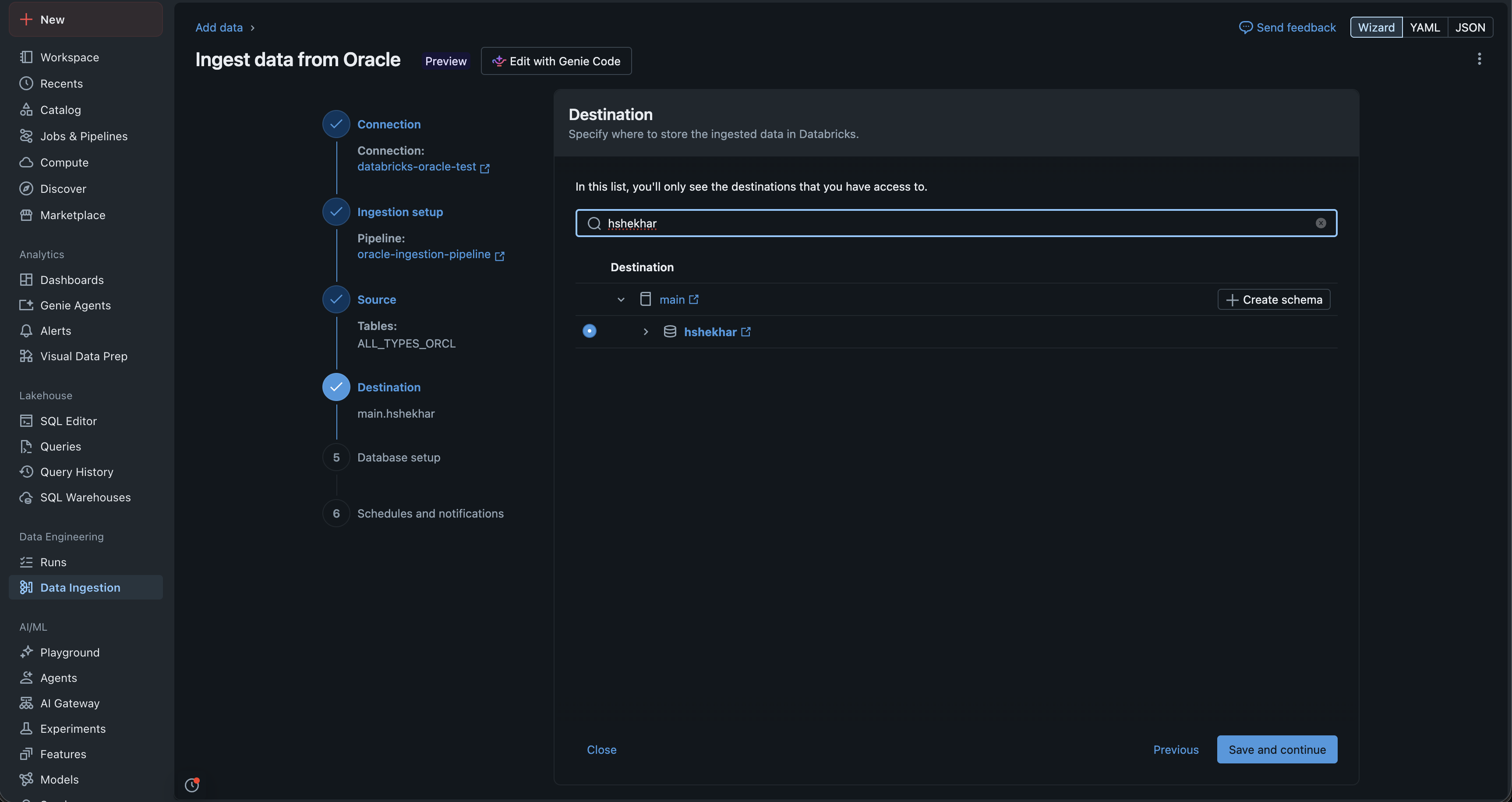
Task: Open SQL Warehouses icon
Action: click(26, 497)
